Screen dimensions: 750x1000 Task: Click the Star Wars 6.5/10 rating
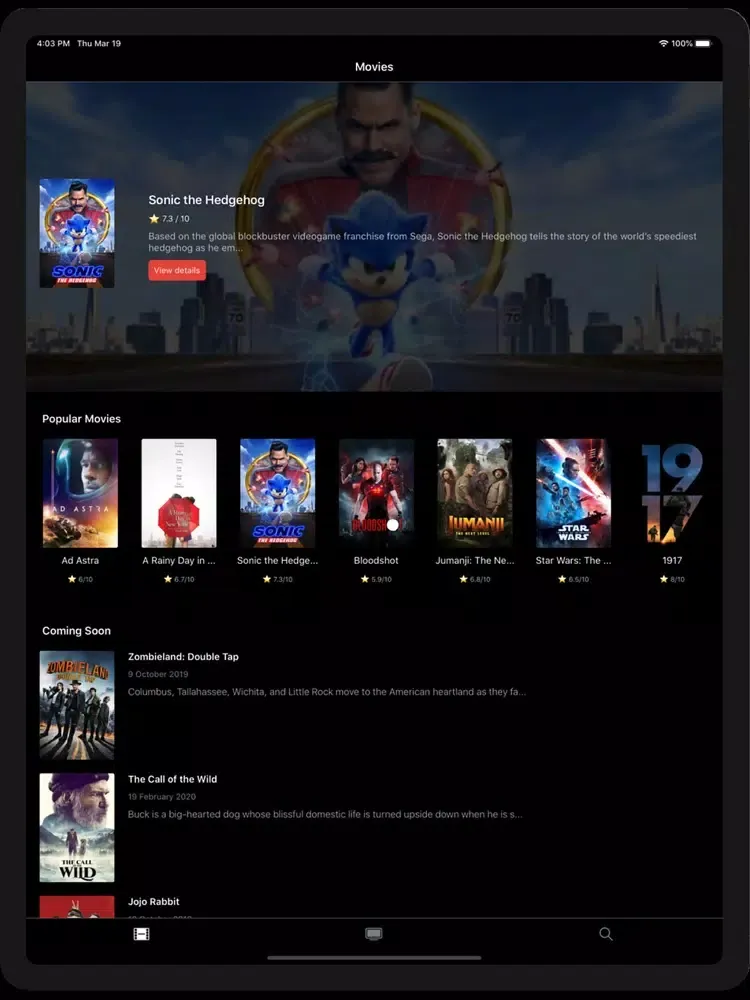point(573,579)
